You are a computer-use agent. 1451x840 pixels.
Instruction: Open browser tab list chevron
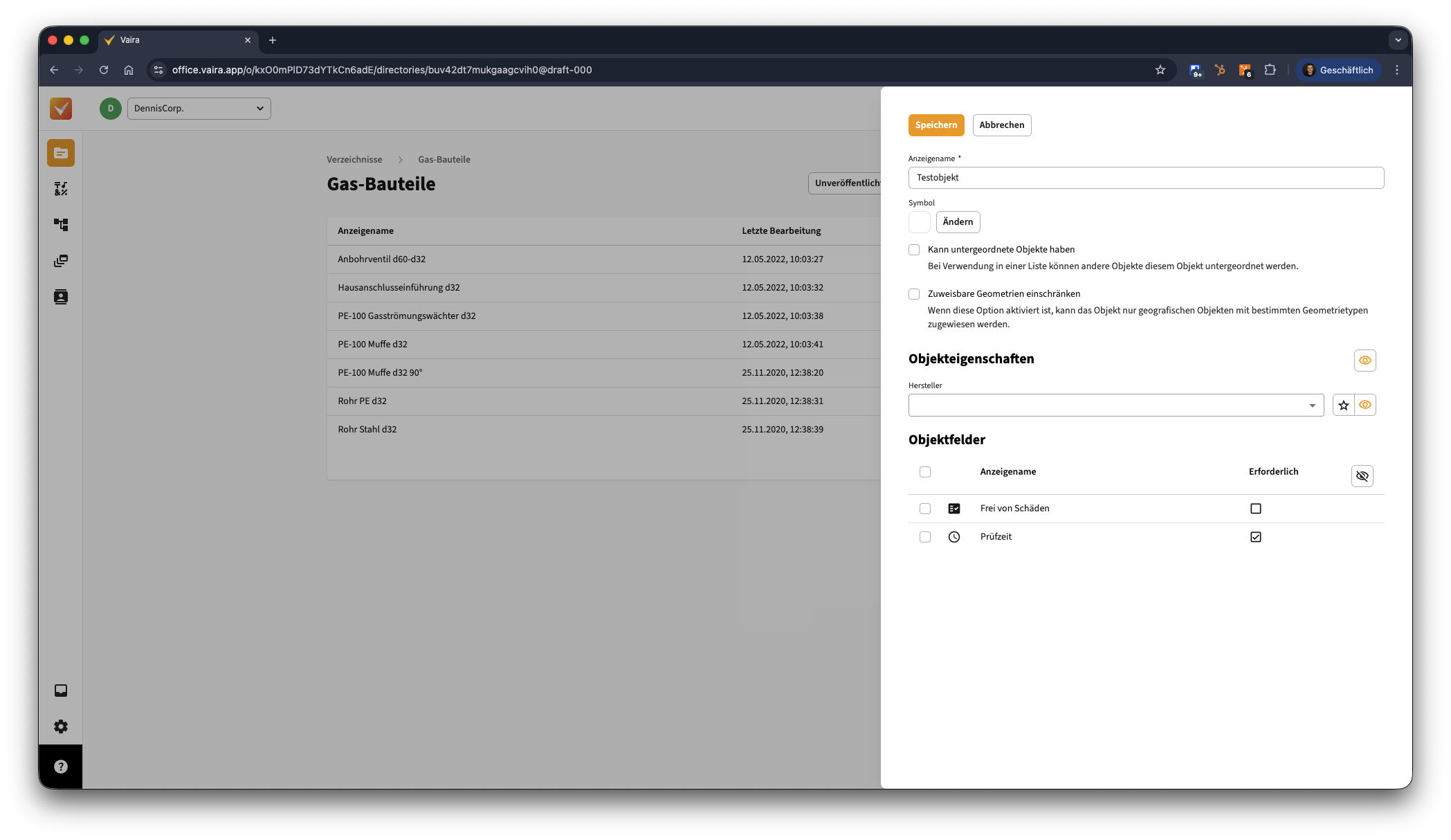[x=1398, y=40]
